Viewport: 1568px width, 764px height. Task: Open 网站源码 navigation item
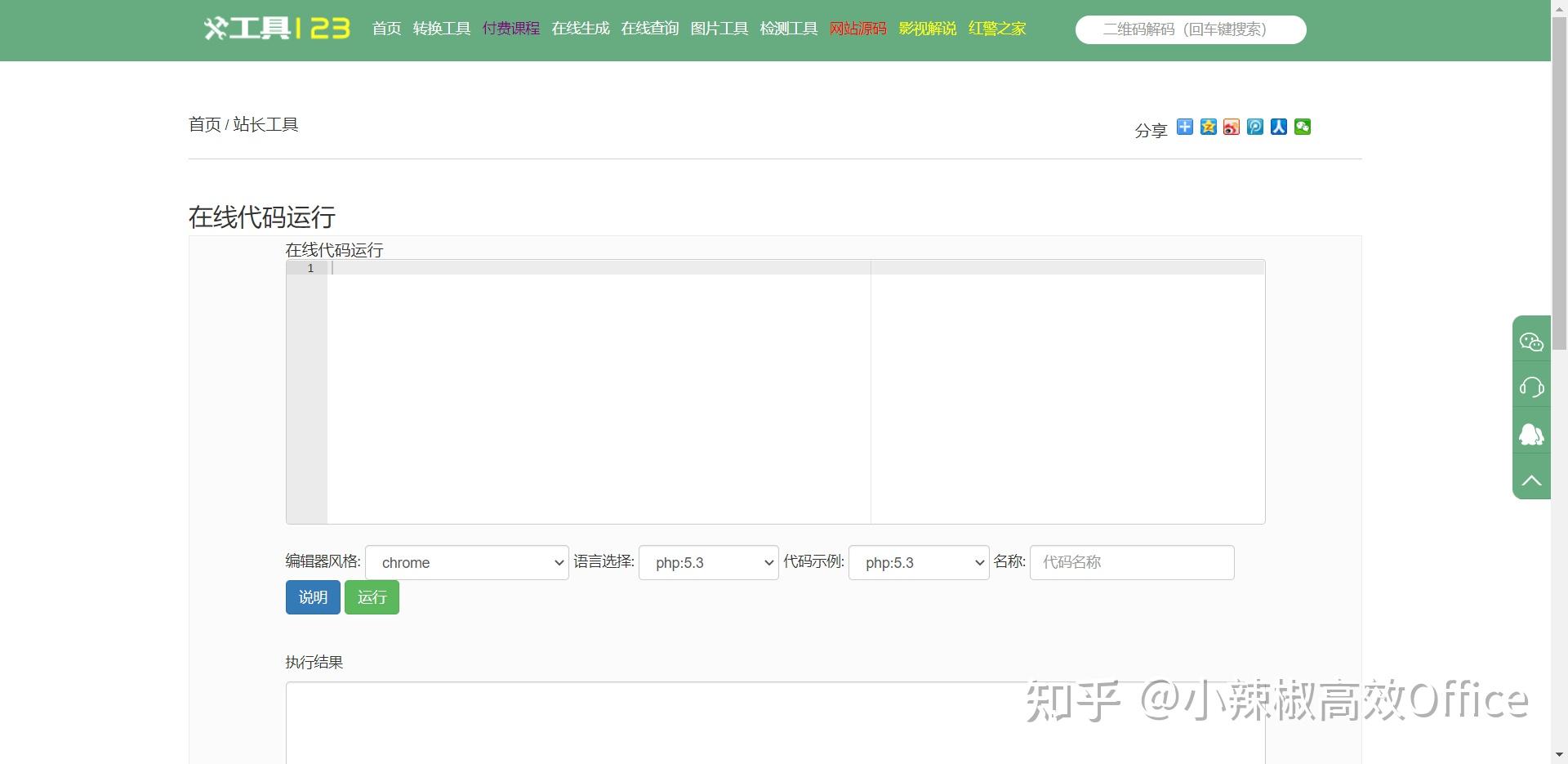pyautogui.click(x=858, y=29)
